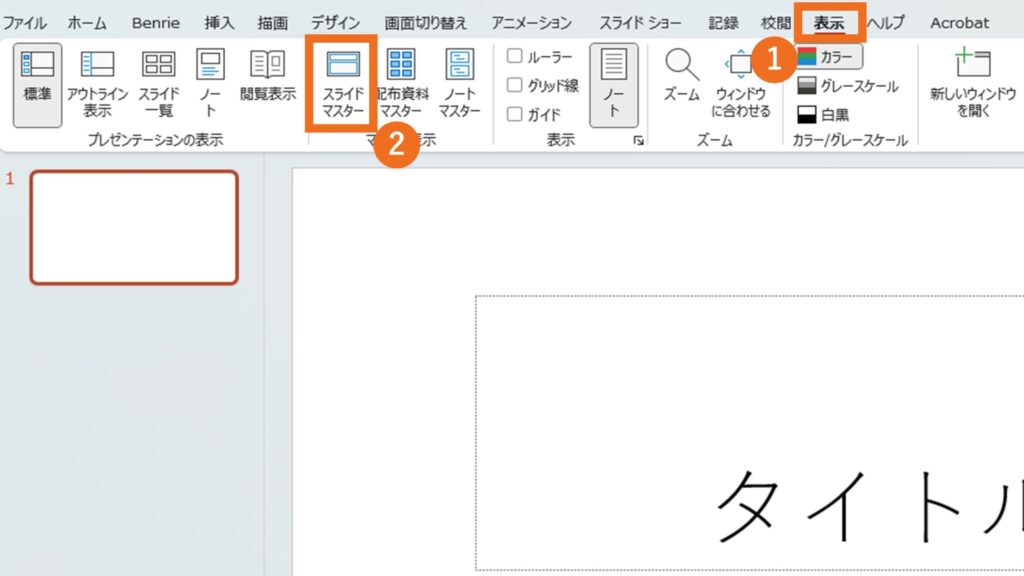Open the アニメーション animations tab

(532, 23)
